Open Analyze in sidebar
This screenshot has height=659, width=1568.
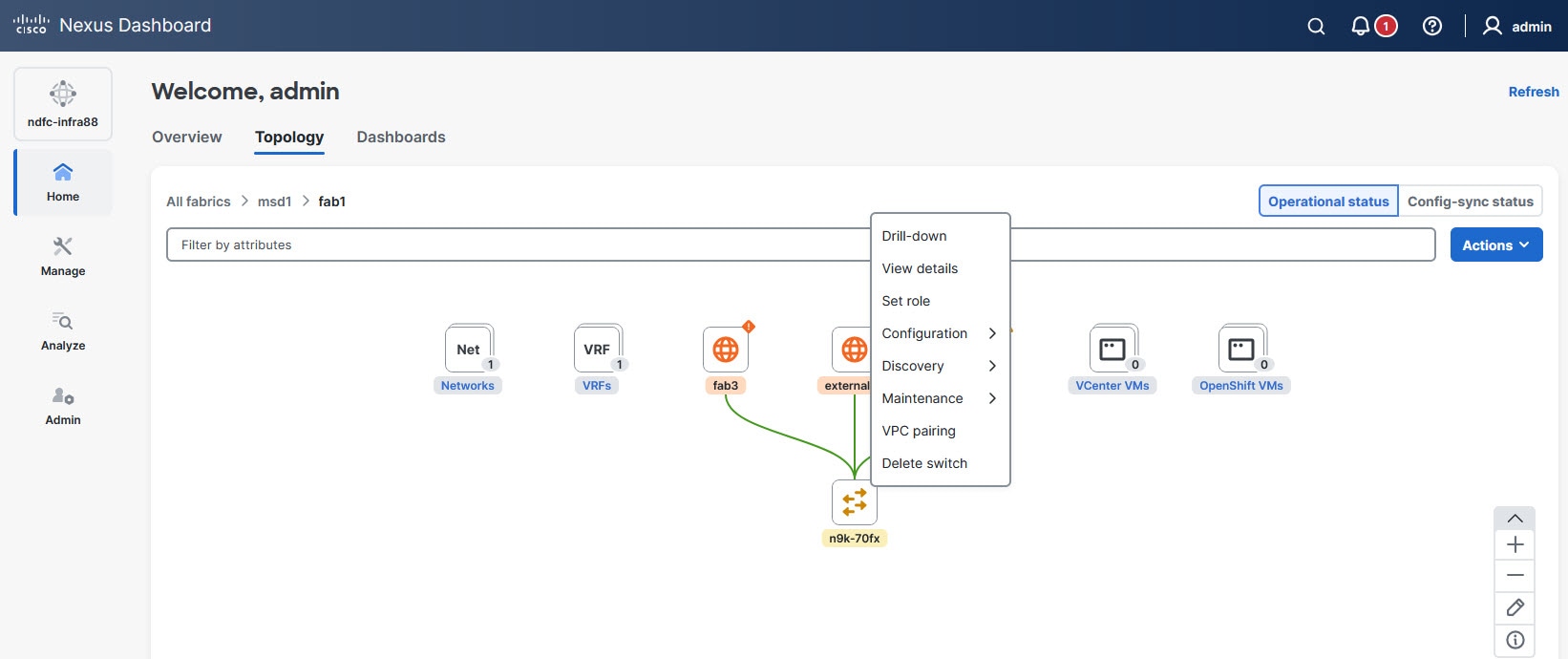click(x=63, y=331)
